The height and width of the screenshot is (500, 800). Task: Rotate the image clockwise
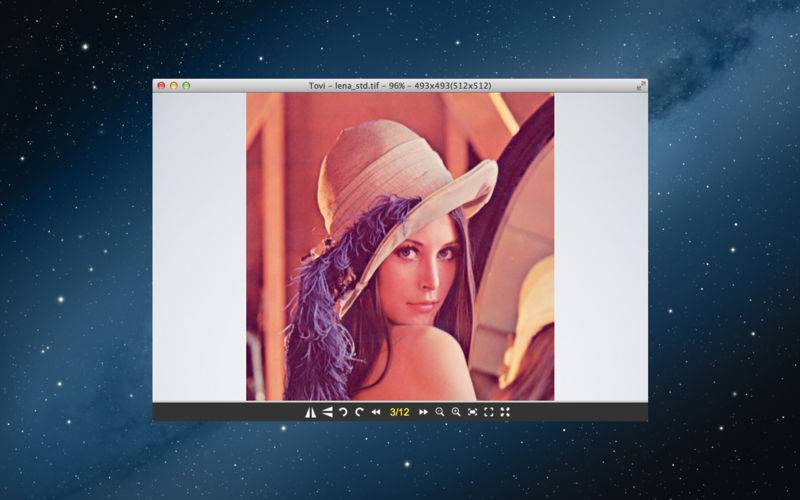359,412
